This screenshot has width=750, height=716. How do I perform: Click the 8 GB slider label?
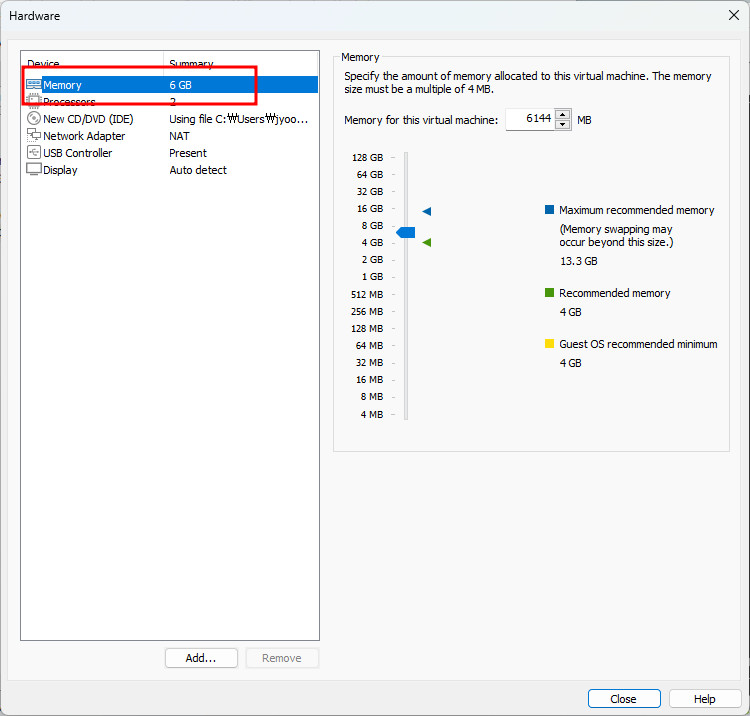click(x=372, y=225)
